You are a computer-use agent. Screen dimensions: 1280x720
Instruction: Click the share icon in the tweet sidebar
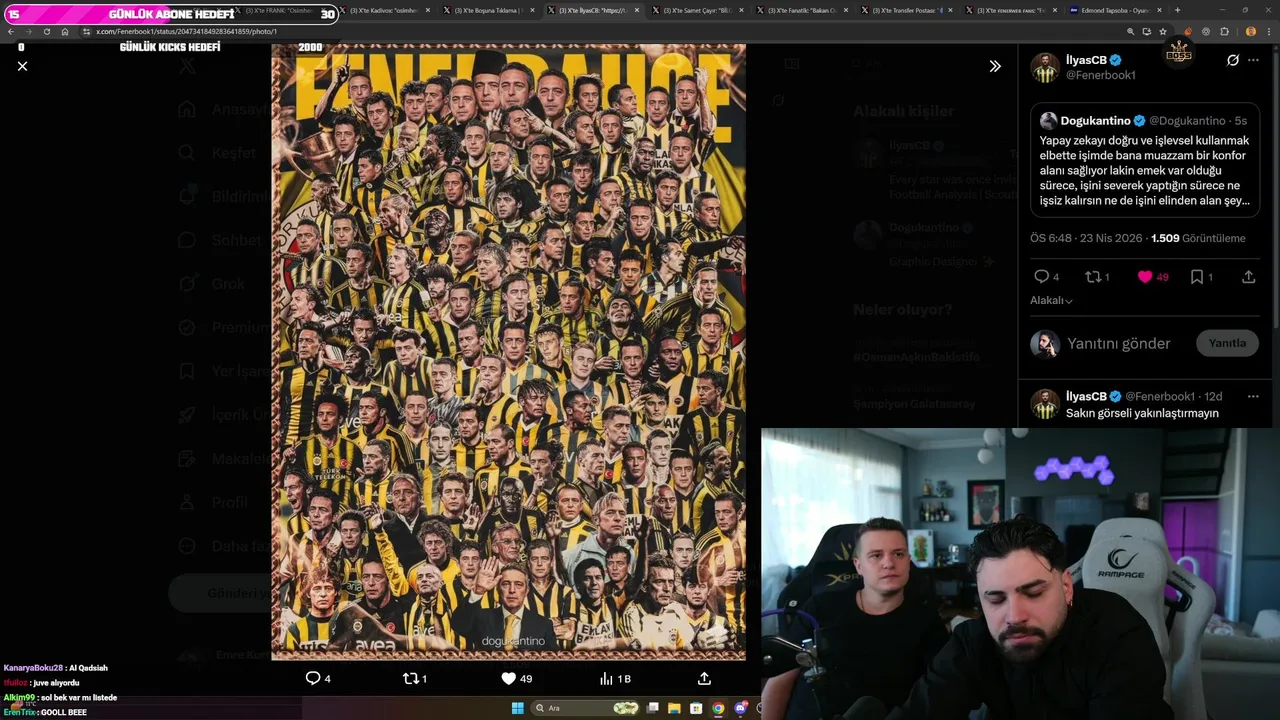point(1248,277)
